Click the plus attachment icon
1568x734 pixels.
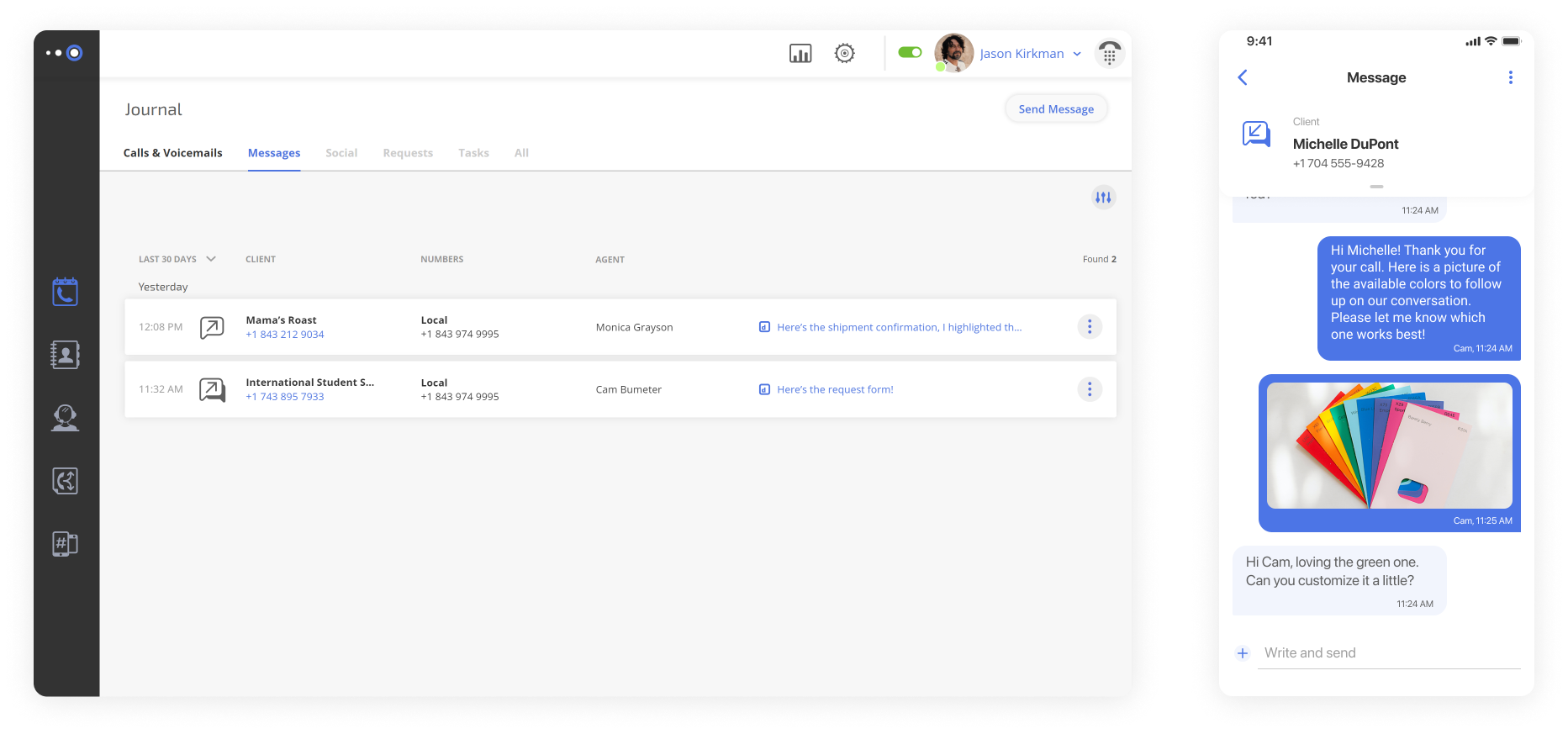coord(1243,653)
